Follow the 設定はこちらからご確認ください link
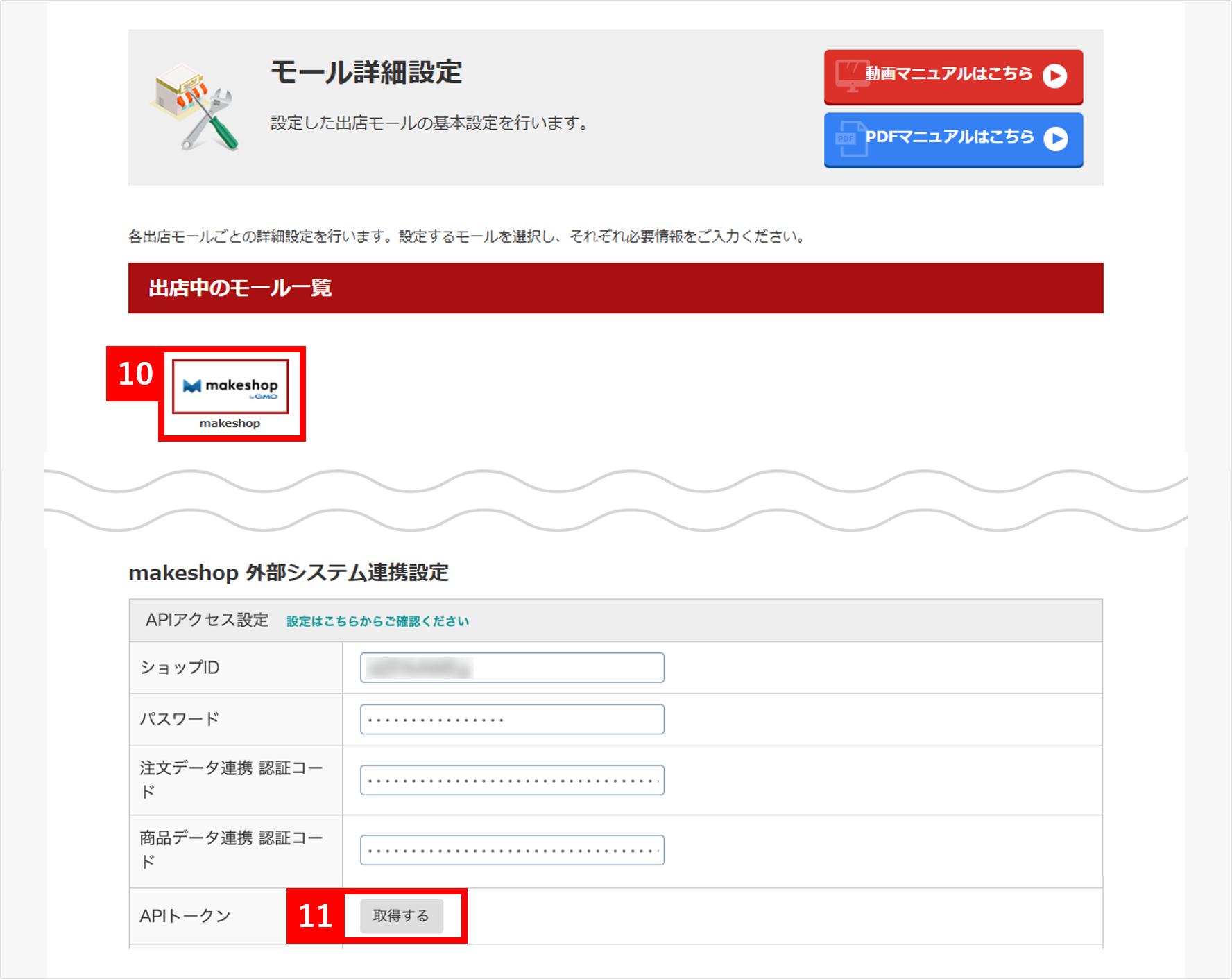1232x979 pixels. (377, 621)
